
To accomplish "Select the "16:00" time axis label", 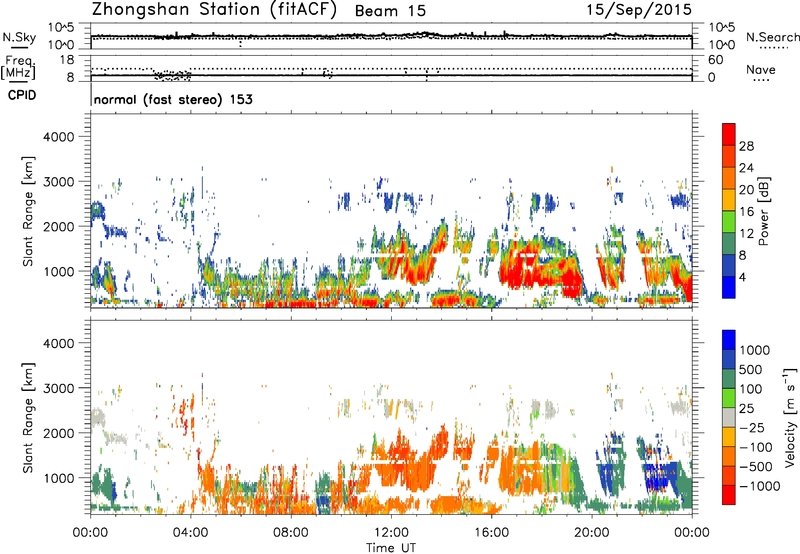I will pos(491,533).
